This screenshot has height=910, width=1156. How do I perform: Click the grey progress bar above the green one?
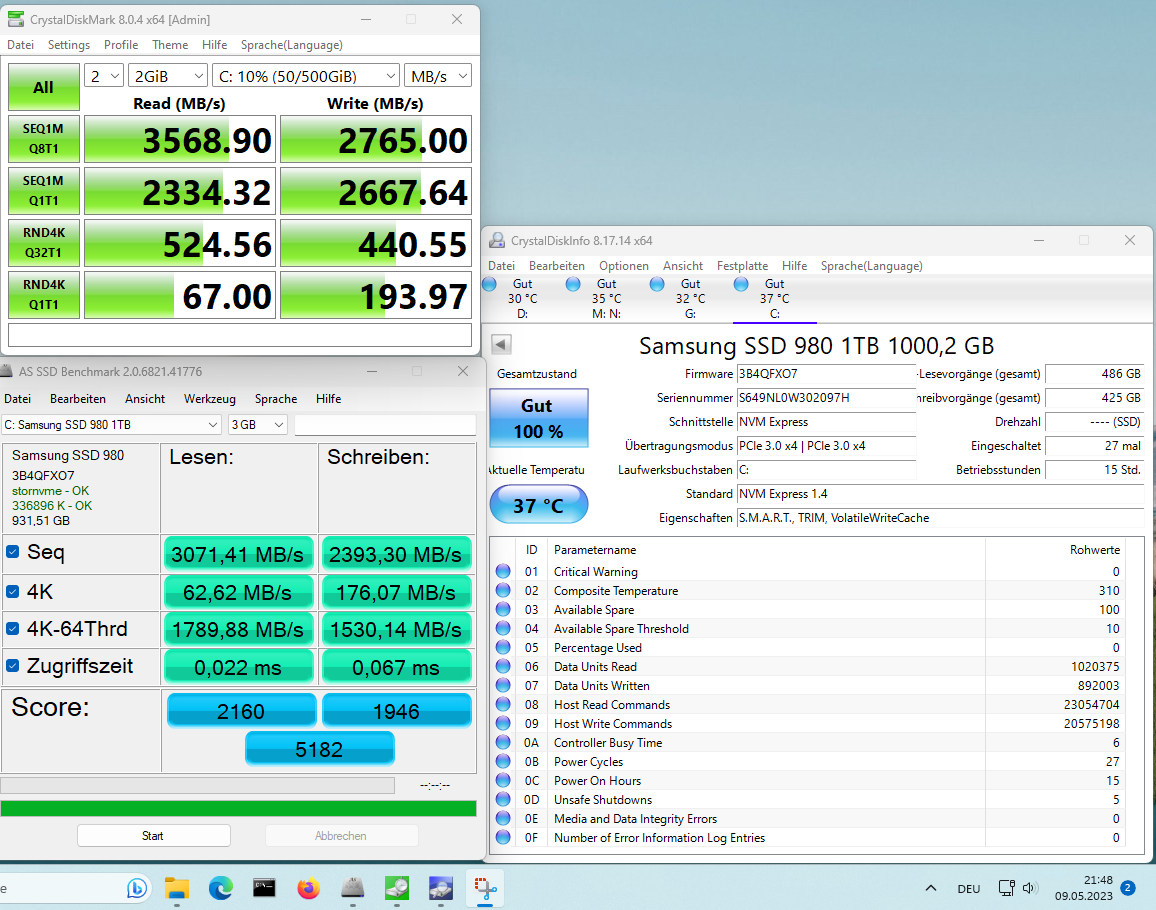tap(198, 785)
